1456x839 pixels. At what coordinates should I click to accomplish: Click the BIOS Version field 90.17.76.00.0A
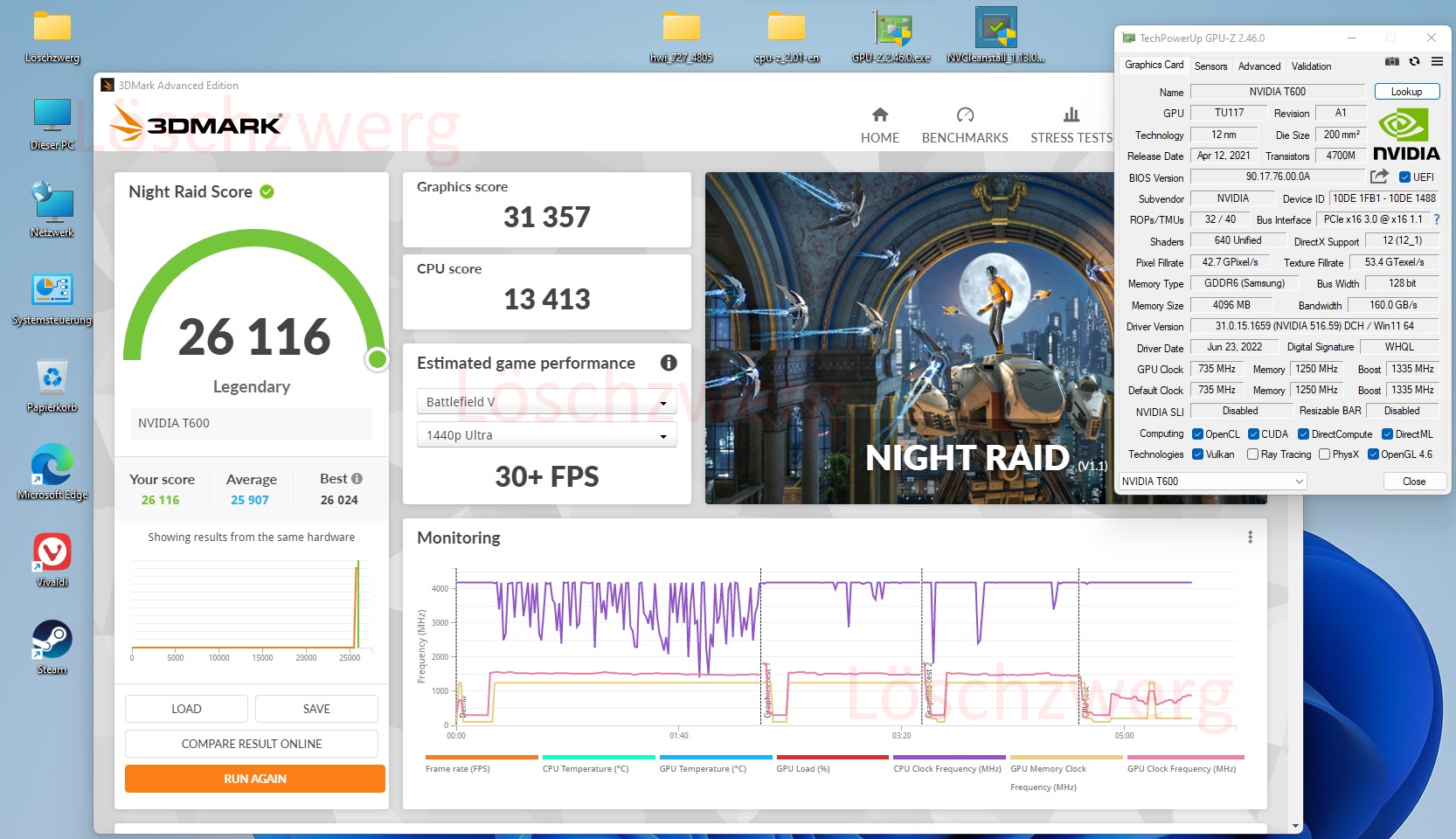tap(1277, 177)
